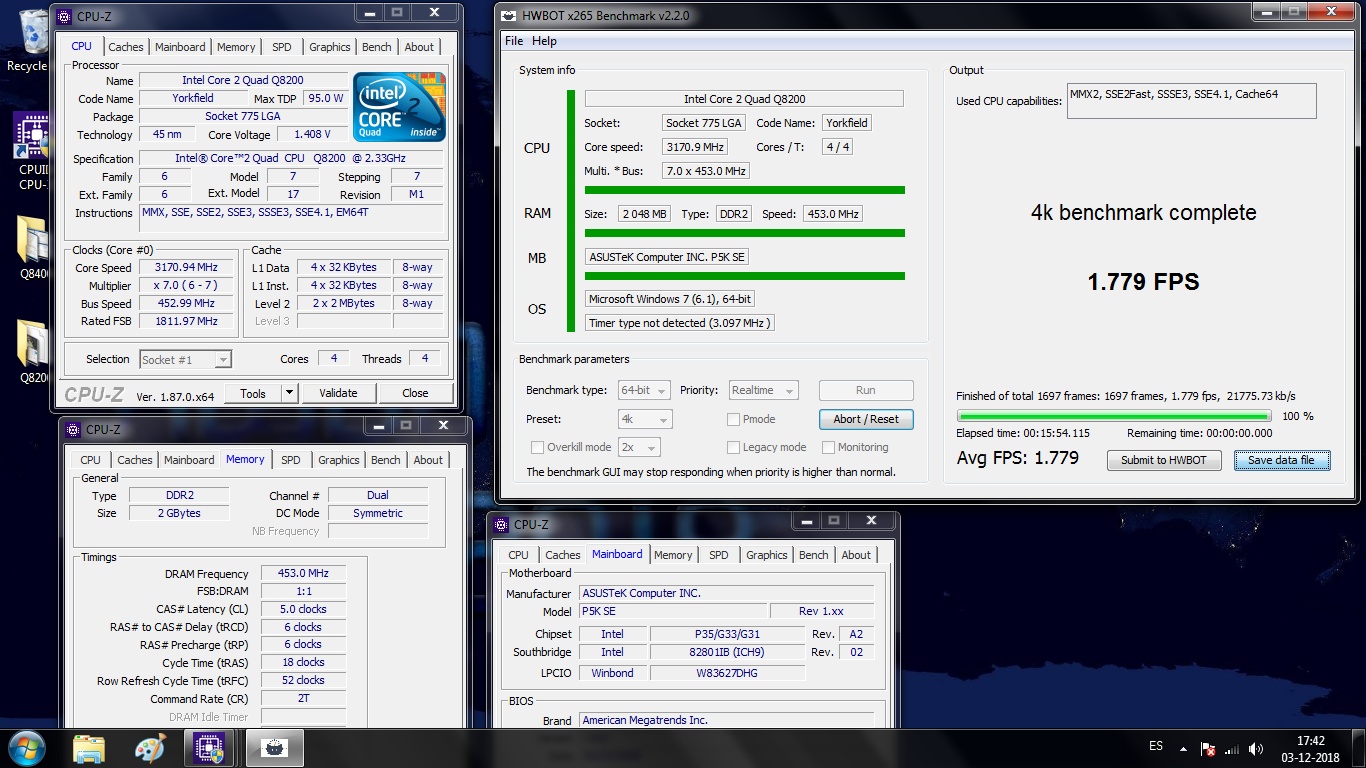Viewport: 1366px width, 768px height.
Task: Open Preset 4k dropdown
Action: pos(644,419)
